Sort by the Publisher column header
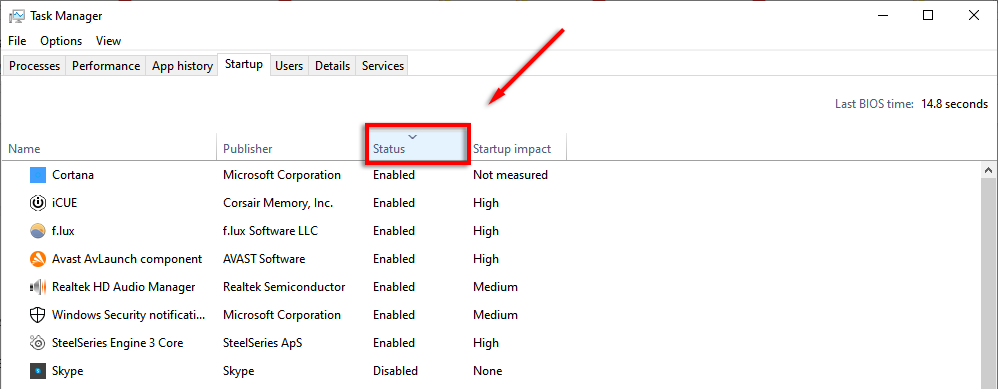This screenshot has width=998, height=389. coord(292,148)
